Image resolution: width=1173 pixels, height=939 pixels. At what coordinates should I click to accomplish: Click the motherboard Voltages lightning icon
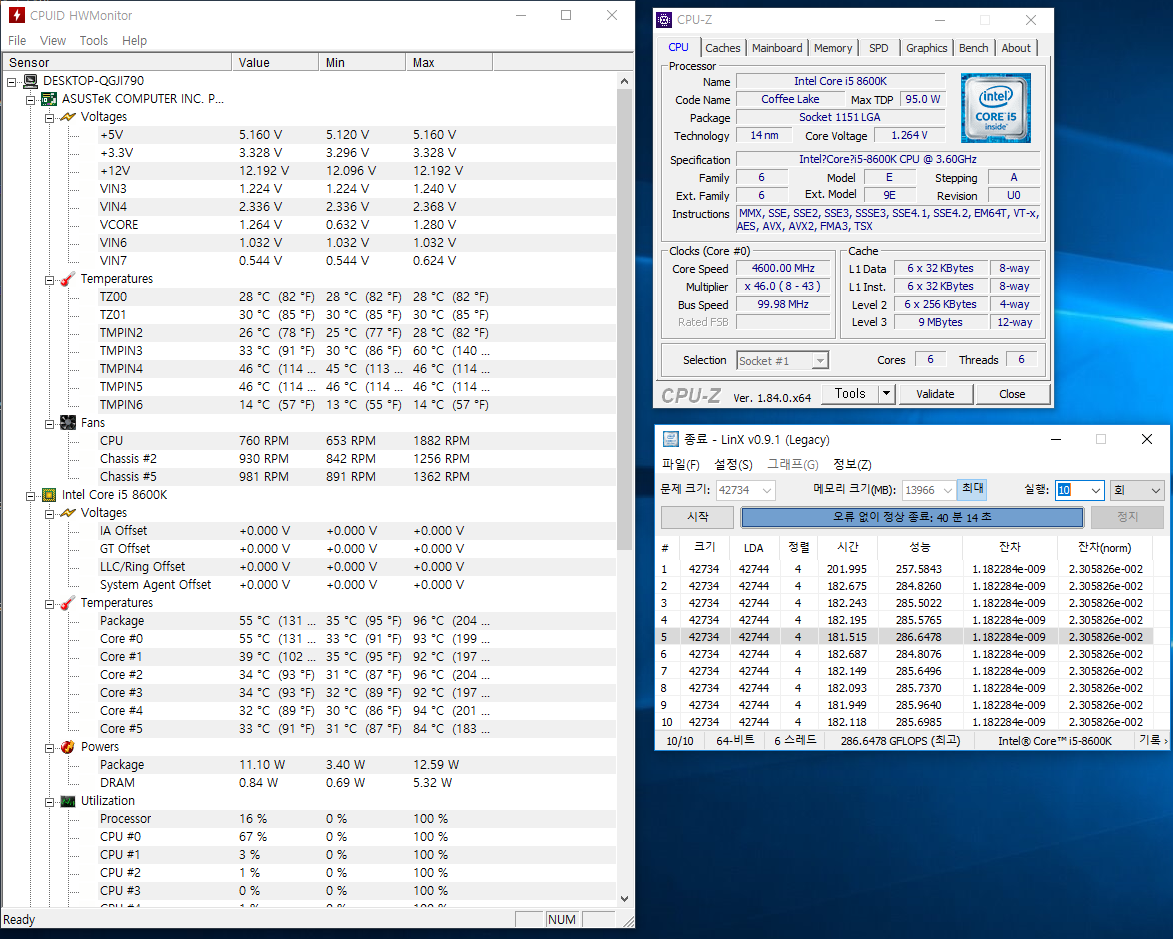click(67, 117)
